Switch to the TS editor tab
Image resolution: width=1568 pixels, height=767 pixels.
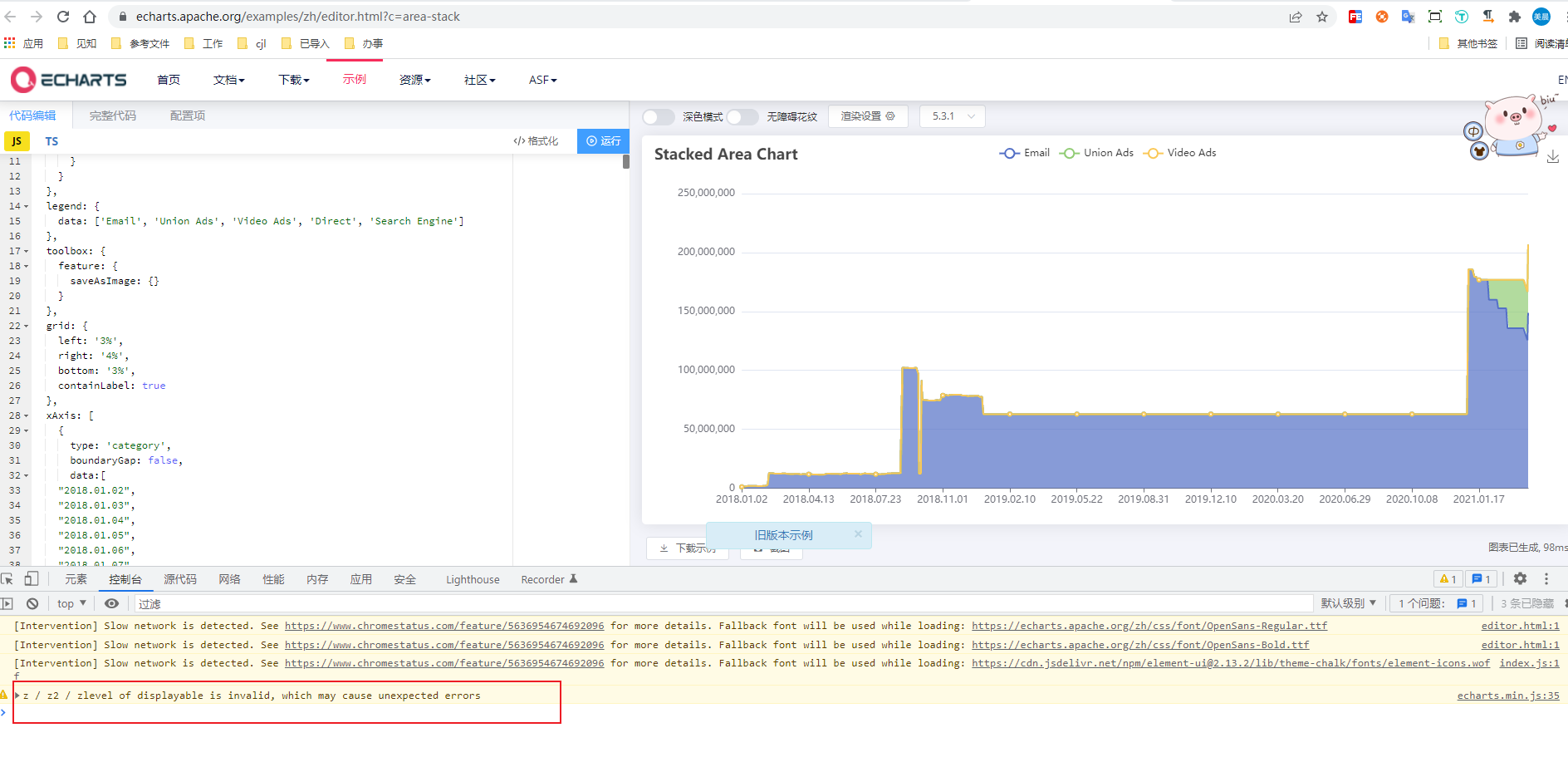point(51,140)
